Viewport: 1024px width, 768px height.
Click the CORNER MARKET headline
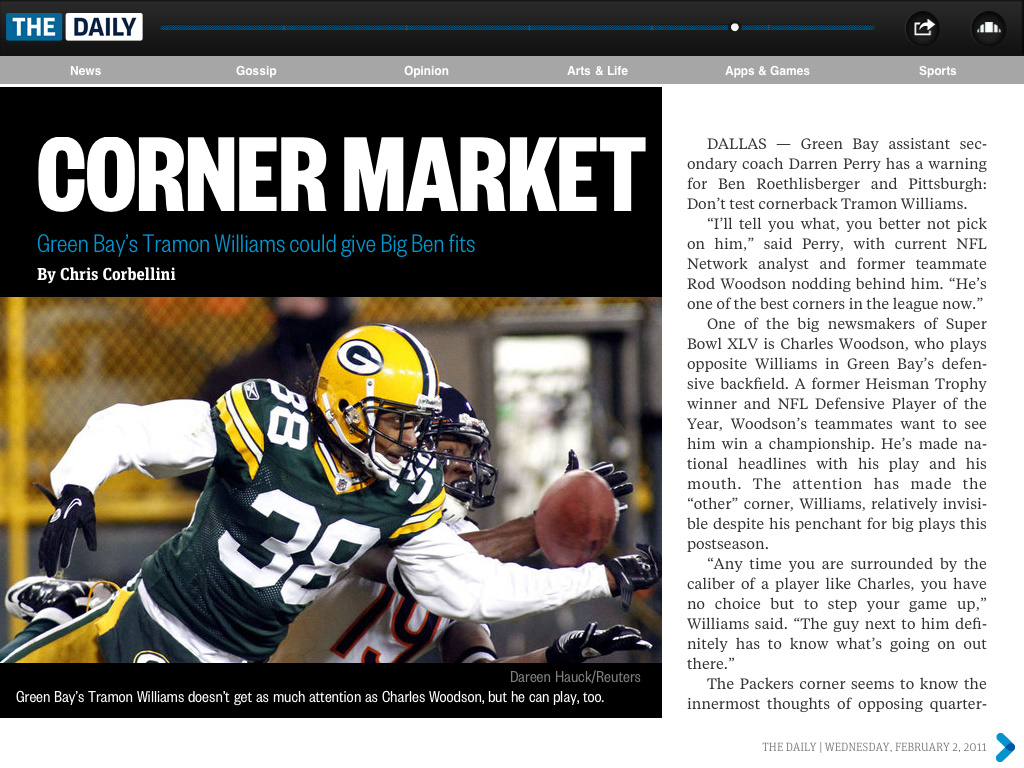(x=342, y=174)
